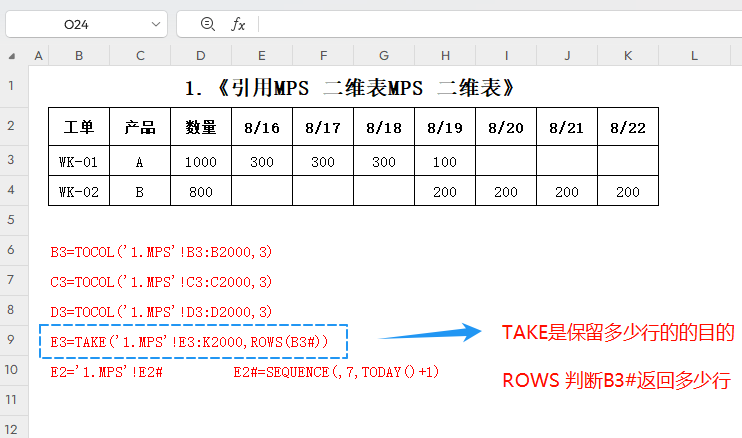Click the 8/19 date header cell
This screenshot has width=742, height=438.
click(x=445, y=127)
